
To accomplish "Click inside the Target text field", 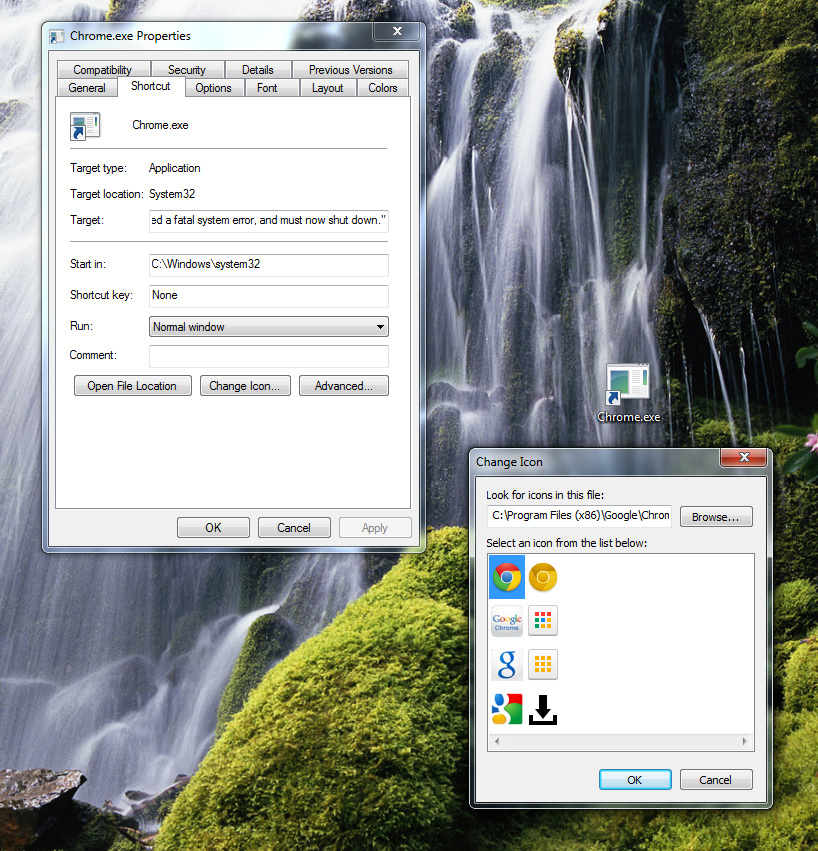I will 268,220.
